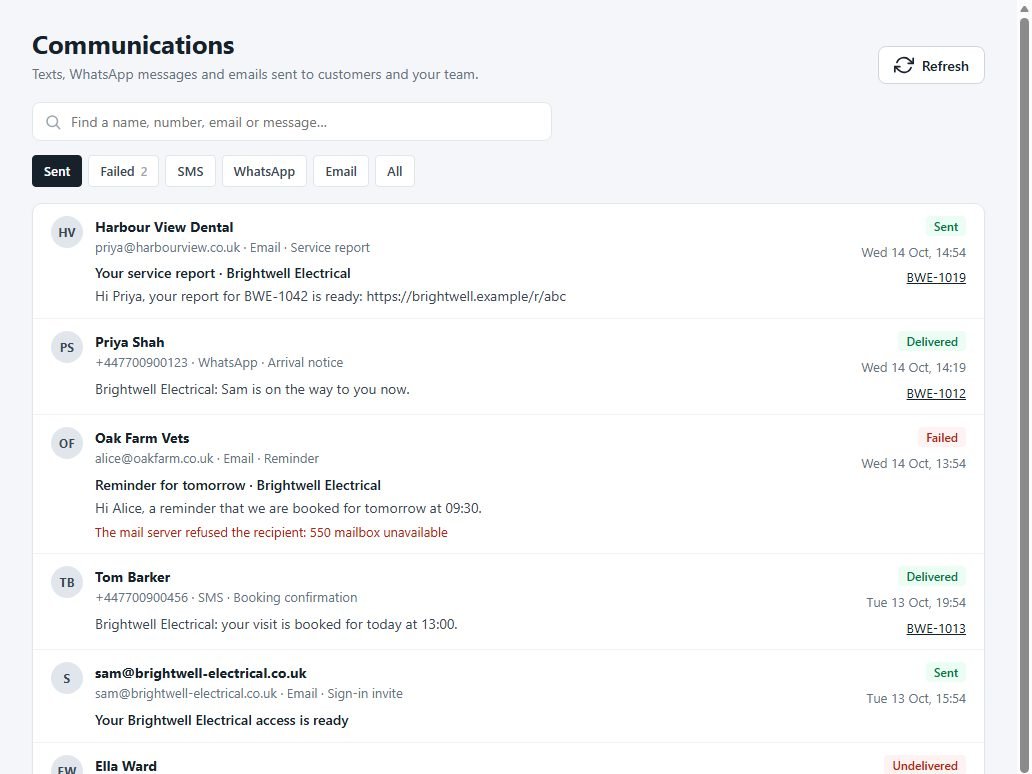
Task: Select the Sent filter tab
Action: [x=57, y=171]
